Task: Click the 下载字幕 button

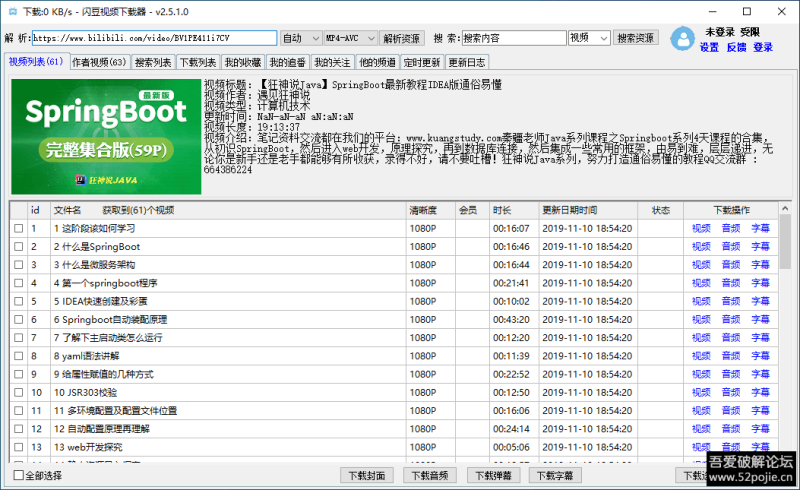Action: 555,476
